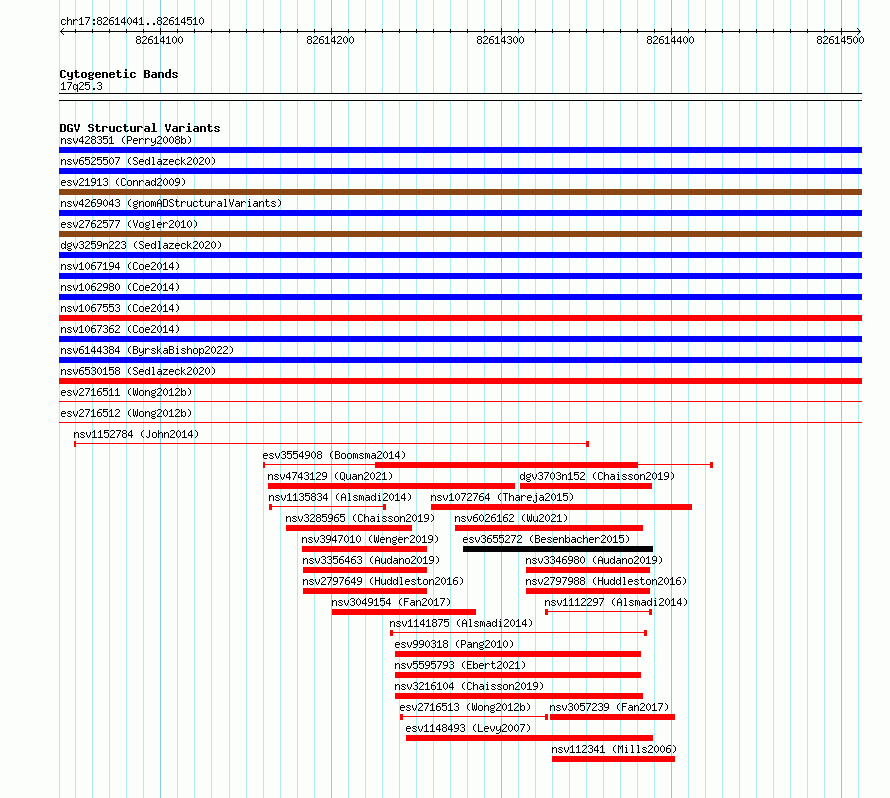Select nsv3049154 (Fan2017) label
Image resolution: width=890 pixels, height=798 pixels.
click(391, 602)
